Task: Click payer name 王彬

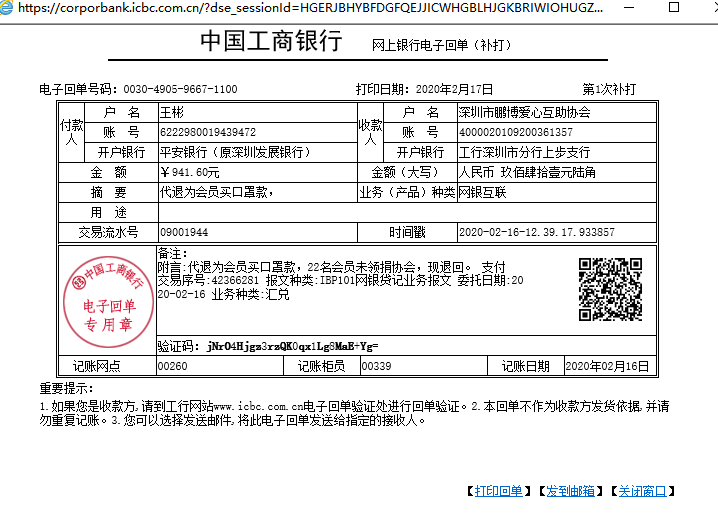Action: (x=172, y=112)
